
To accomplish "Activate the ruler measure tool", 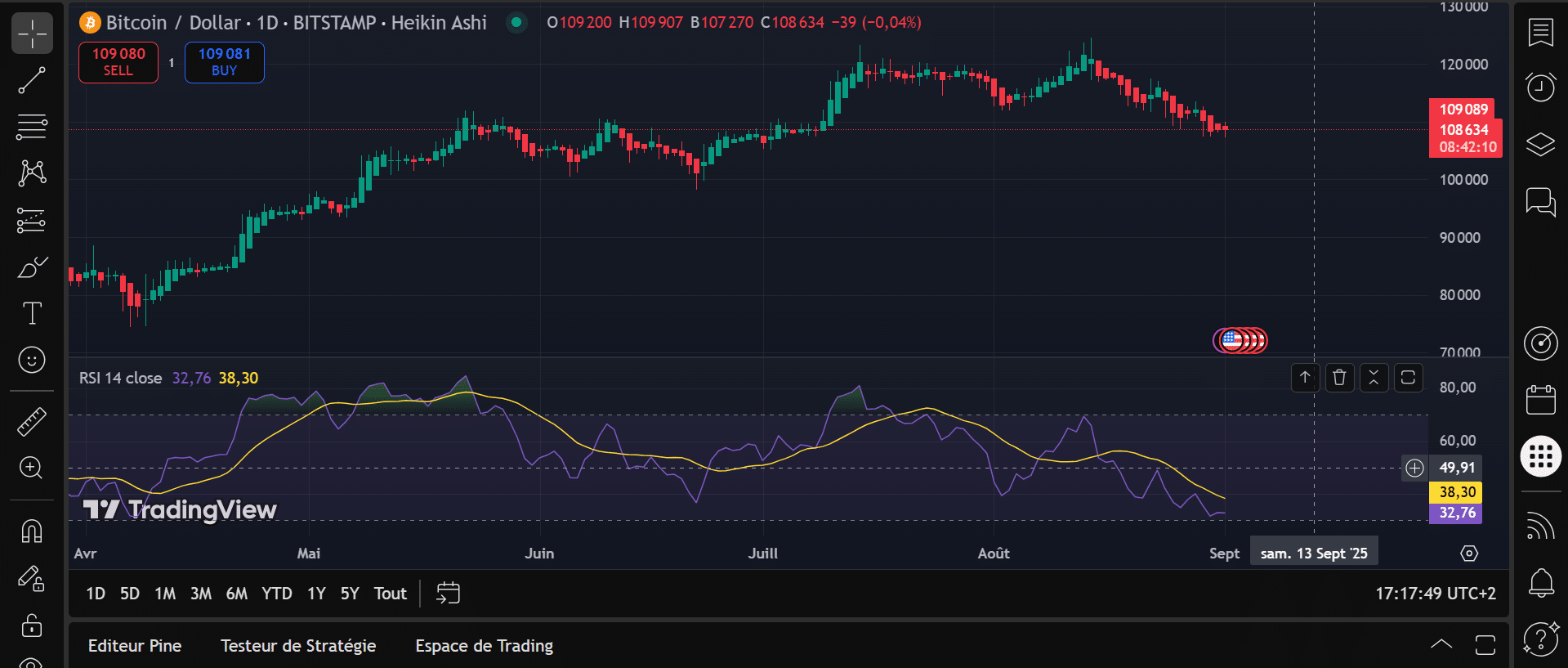I will pos(32,422).
